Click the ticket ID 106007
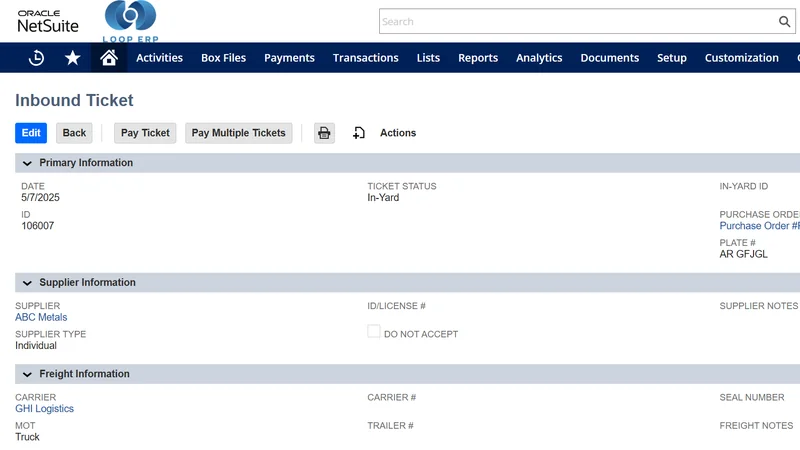 pos(38,226)
